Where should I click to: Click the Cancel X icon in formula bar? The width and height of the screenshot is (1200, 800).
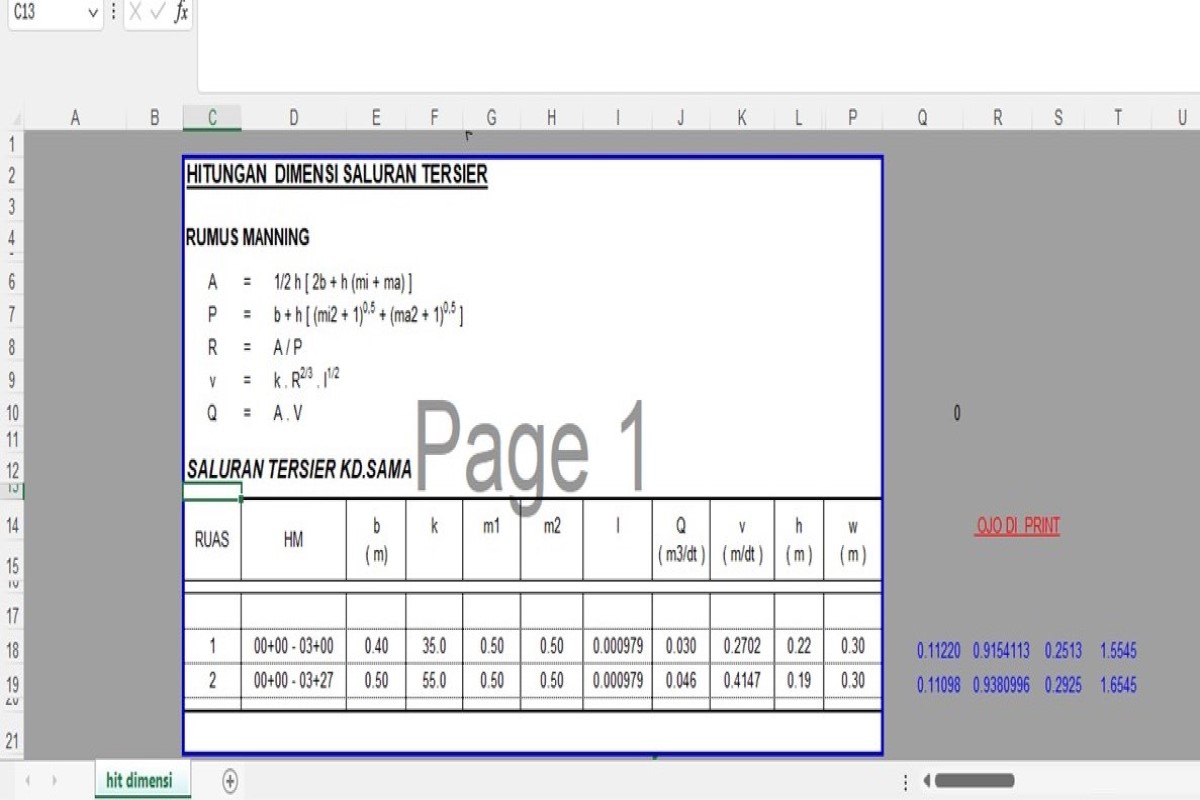[x=136, y=13]
